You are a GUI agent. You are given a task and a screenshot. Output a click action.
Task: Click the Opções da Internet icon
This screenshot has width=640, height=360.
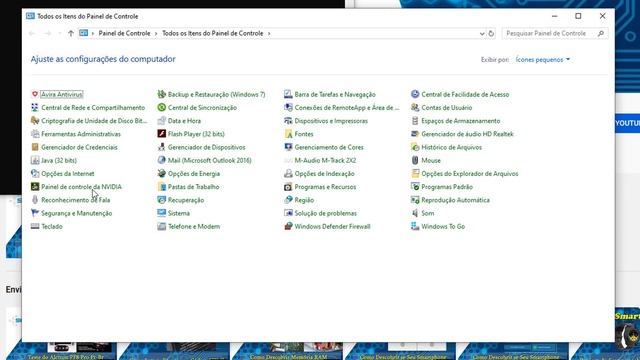click(x=35, y=173)
